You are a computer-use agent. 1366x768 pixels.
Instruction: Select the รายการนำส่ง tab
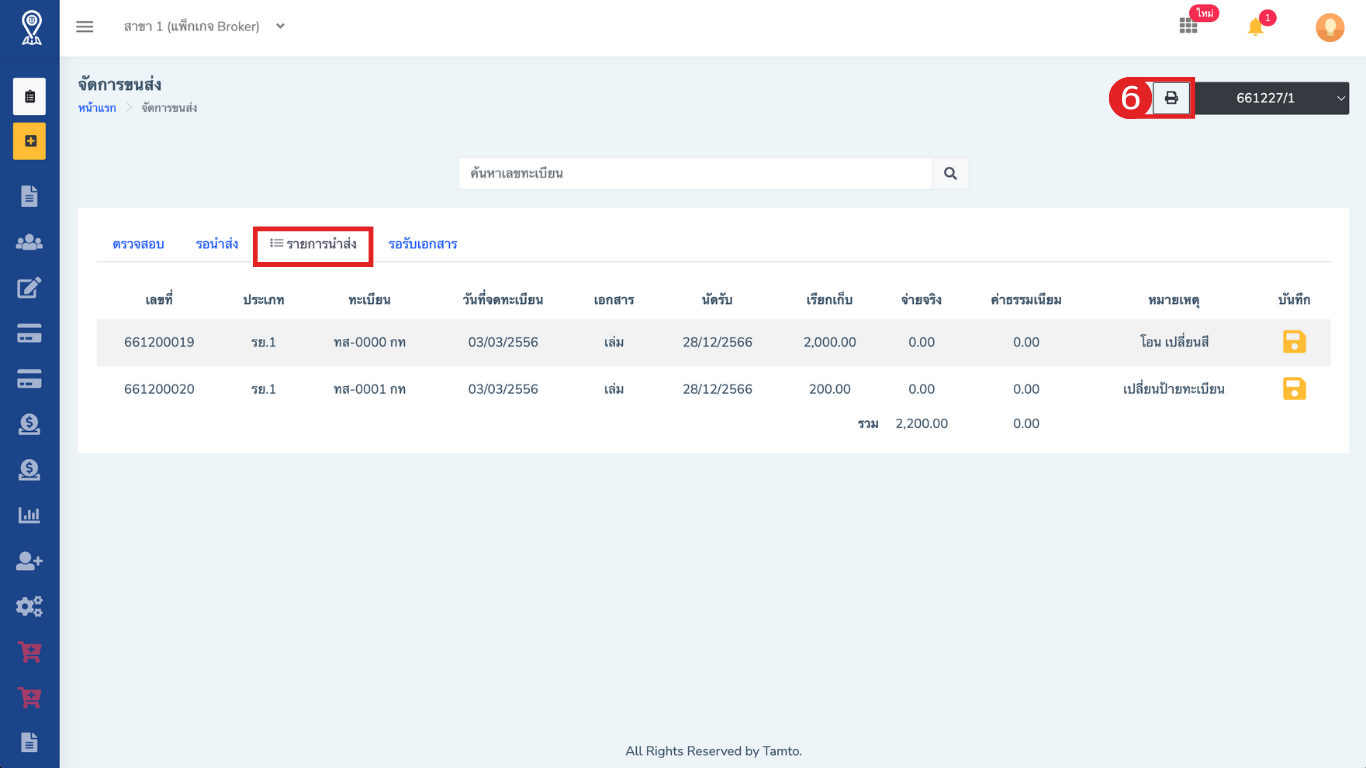[x=313, y=244]
